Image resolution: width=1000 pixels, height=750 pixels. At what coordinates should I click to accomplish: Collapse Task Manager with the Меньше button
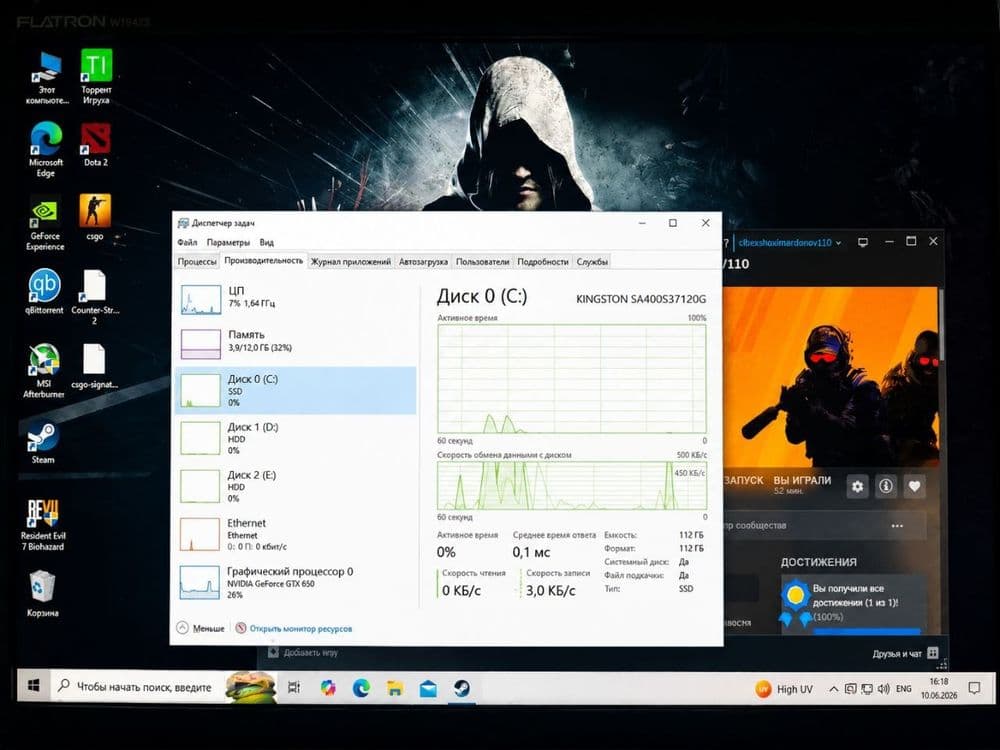pyautogui.click(x=200, y=628)
